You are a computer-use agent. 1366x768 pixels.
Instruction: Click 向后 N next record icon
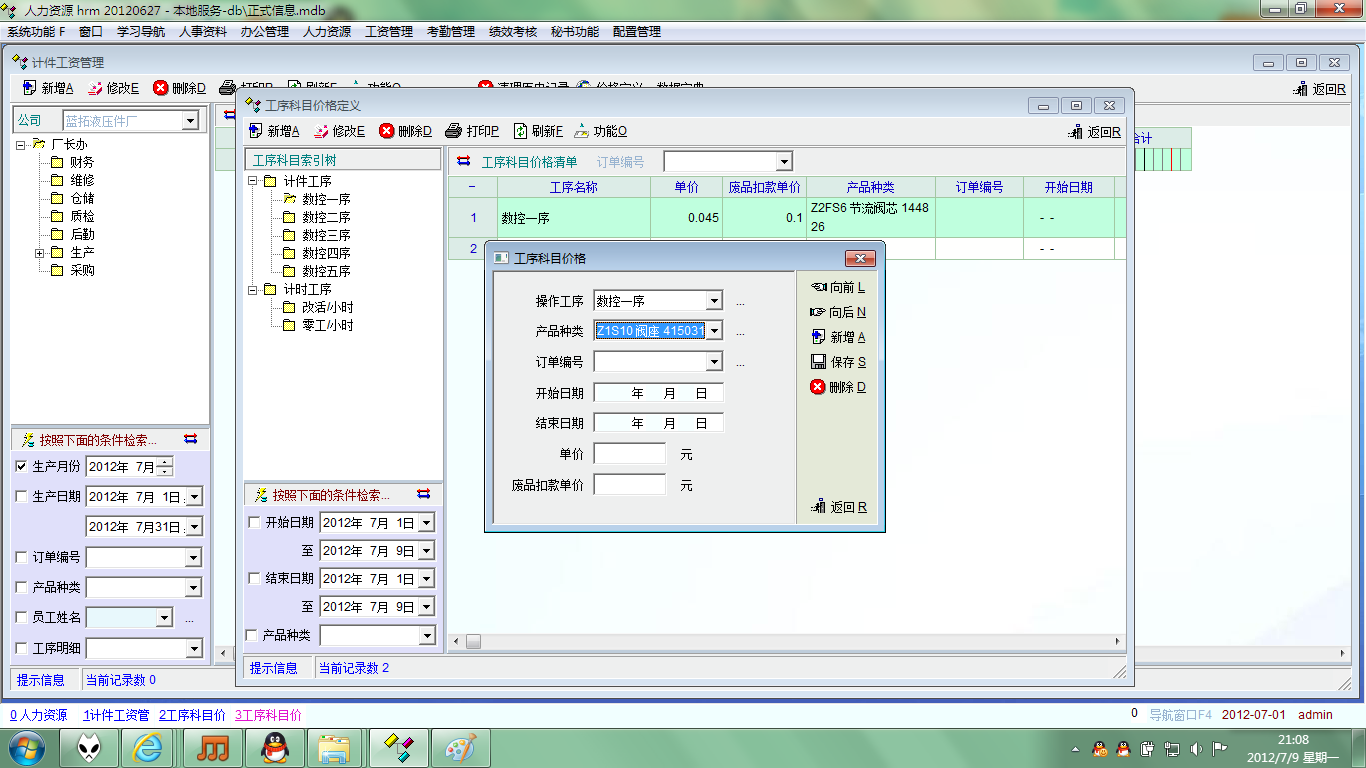(x=818, y=312)
